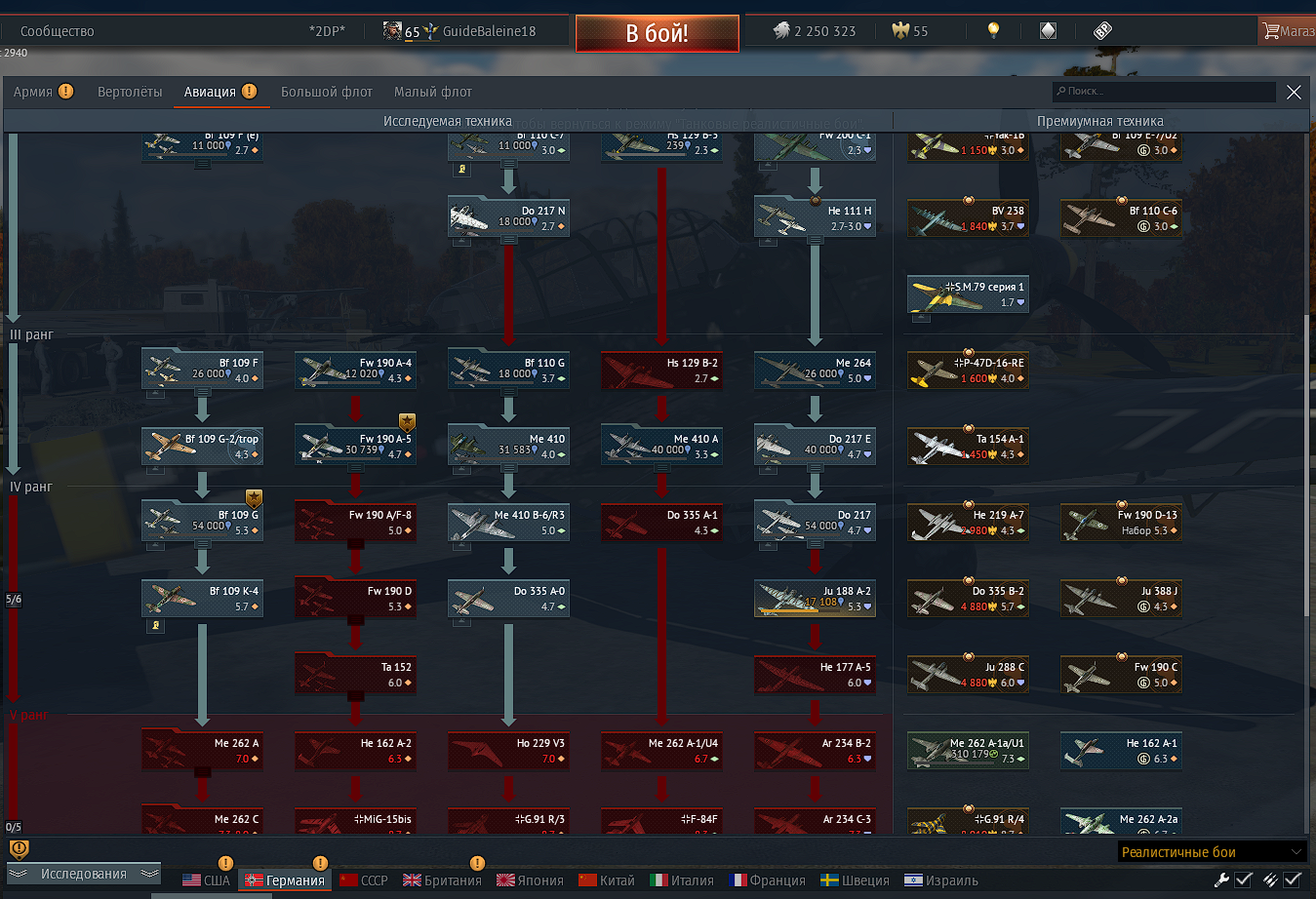The width and height of the screenshot is (1316, 899).
Task: Open the lightbulb hints icon
Action: 993,30
